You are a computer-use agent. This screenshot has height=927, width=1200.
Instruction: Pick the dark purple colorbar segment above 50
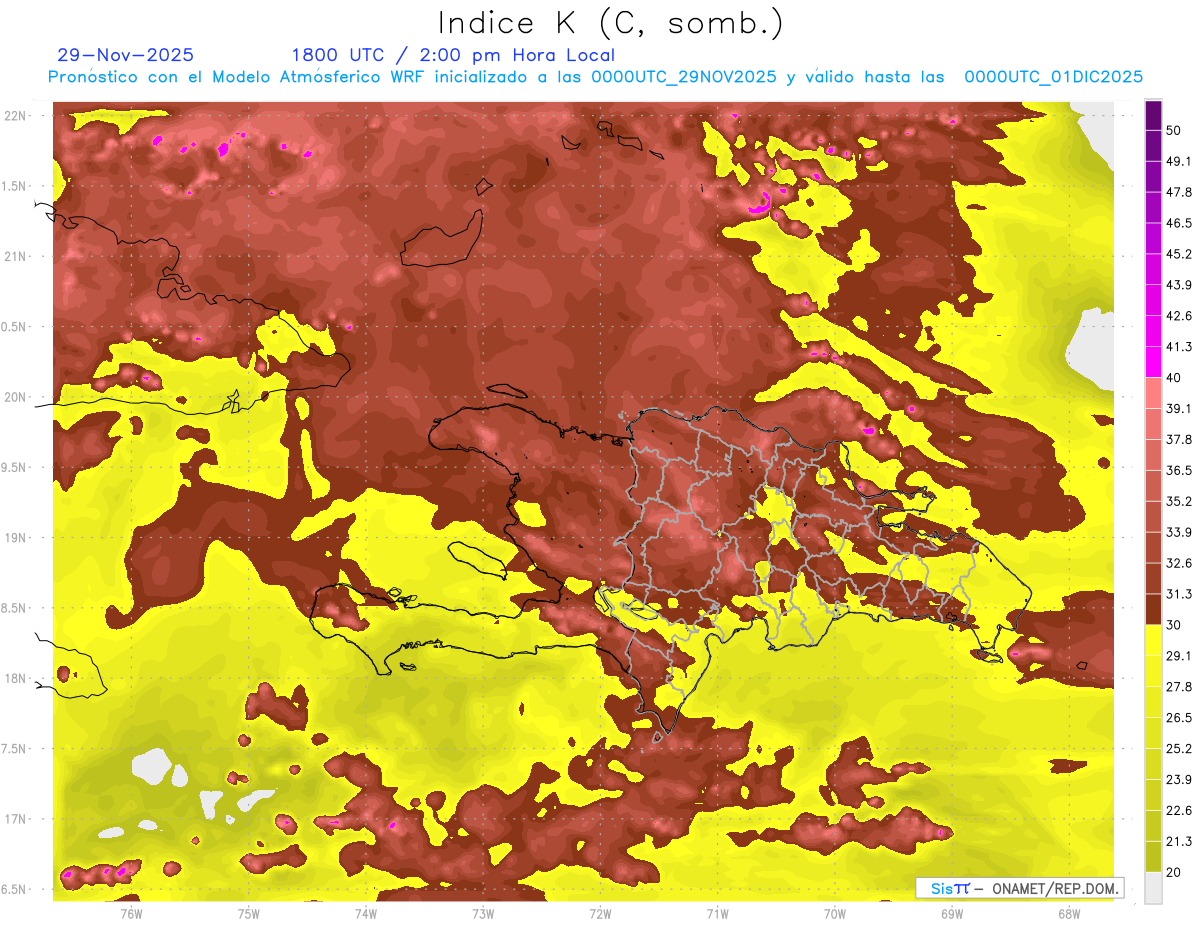(1153, 116)
